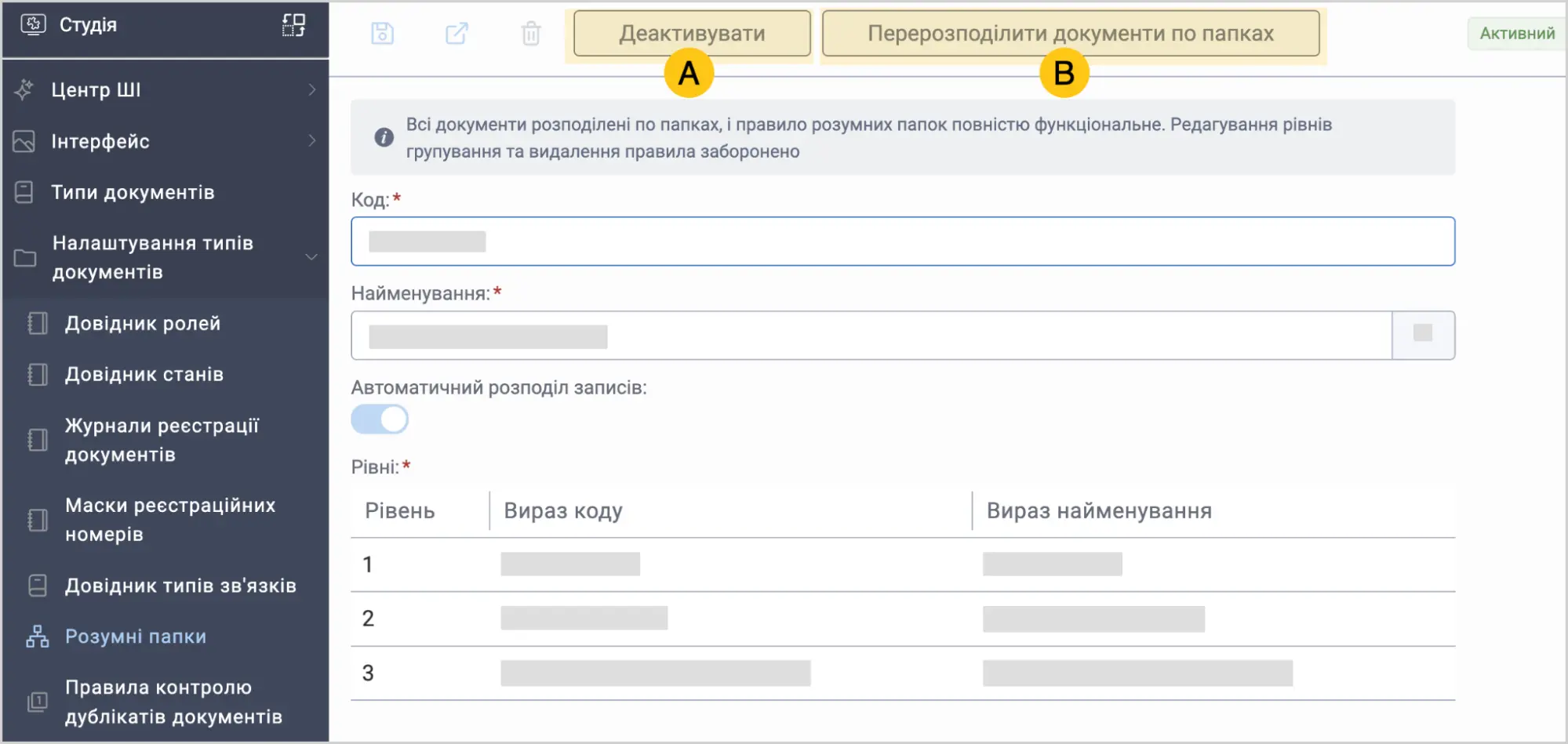Expand the Центр ШІ chevron
Screen dimensions: 1568x744
312,90
